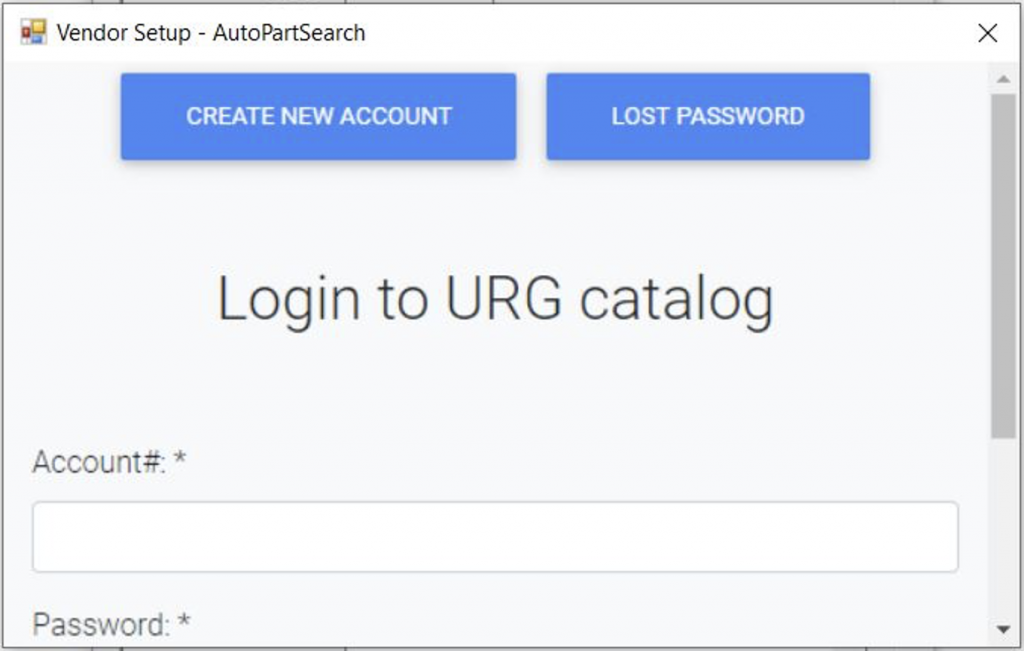Click the word URG in the heading

(503, 298)
